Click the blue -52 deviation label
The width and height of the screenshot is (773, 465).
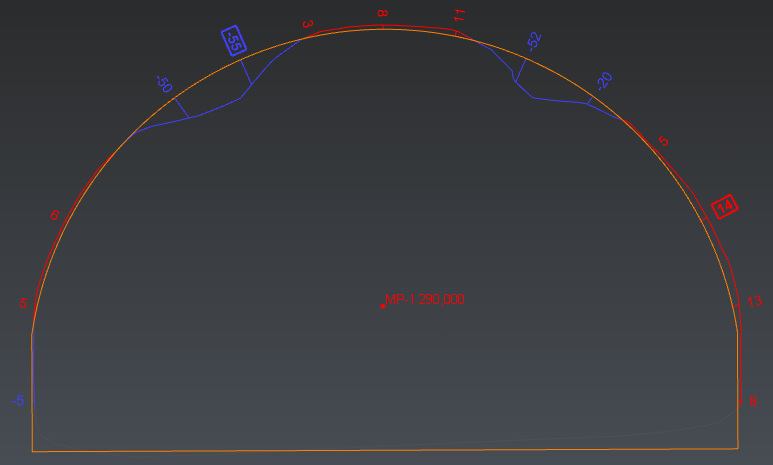tap(533, 40)
